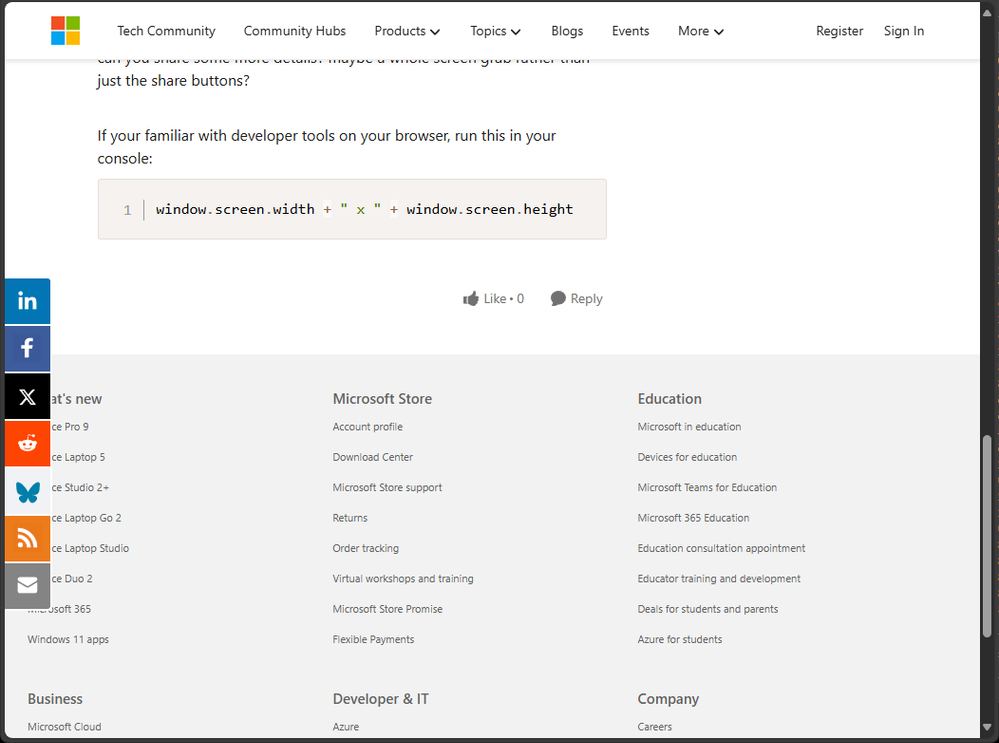
Task: Open the Microsoft Cloud footer link
Action: click(x=64, y=726)
